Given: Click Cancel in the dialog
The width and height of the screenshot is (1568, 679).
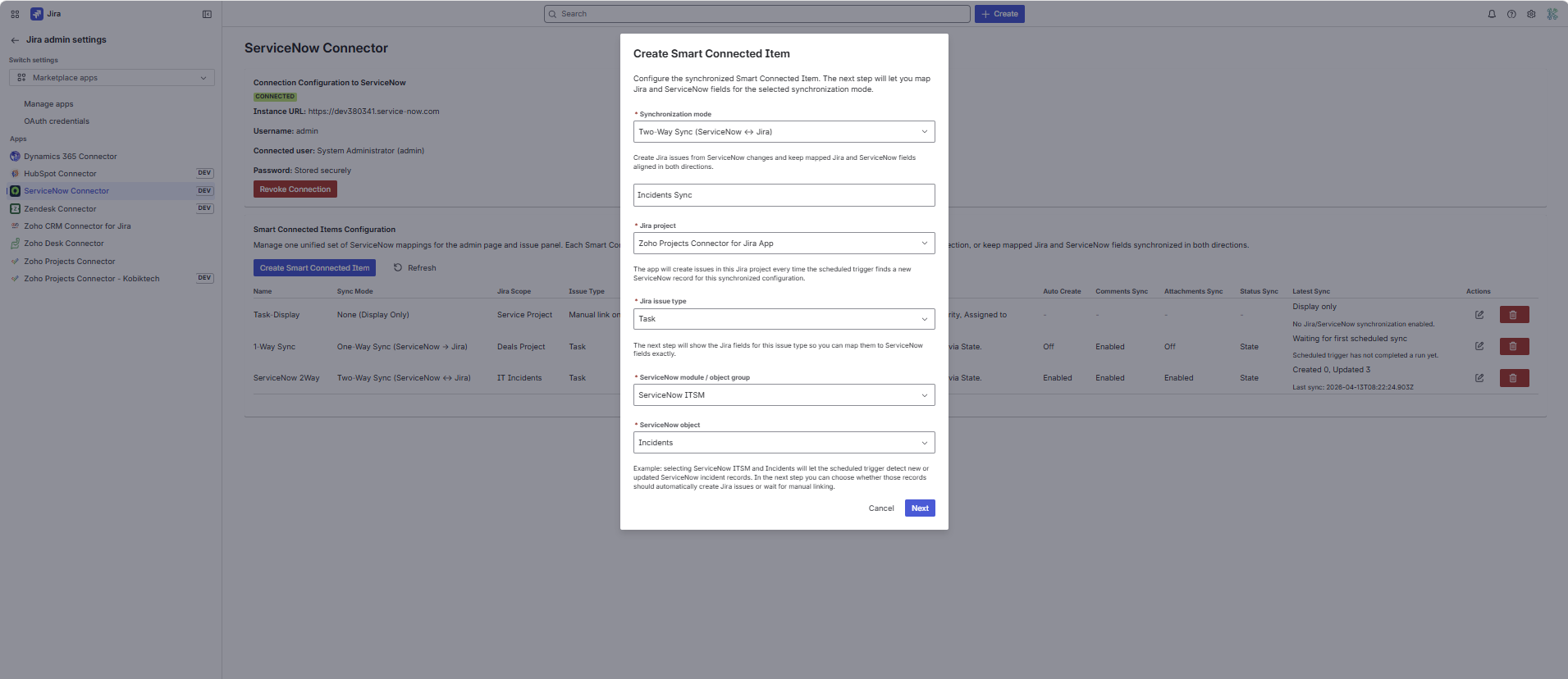Looking at the screenshot, I should 881,508.
